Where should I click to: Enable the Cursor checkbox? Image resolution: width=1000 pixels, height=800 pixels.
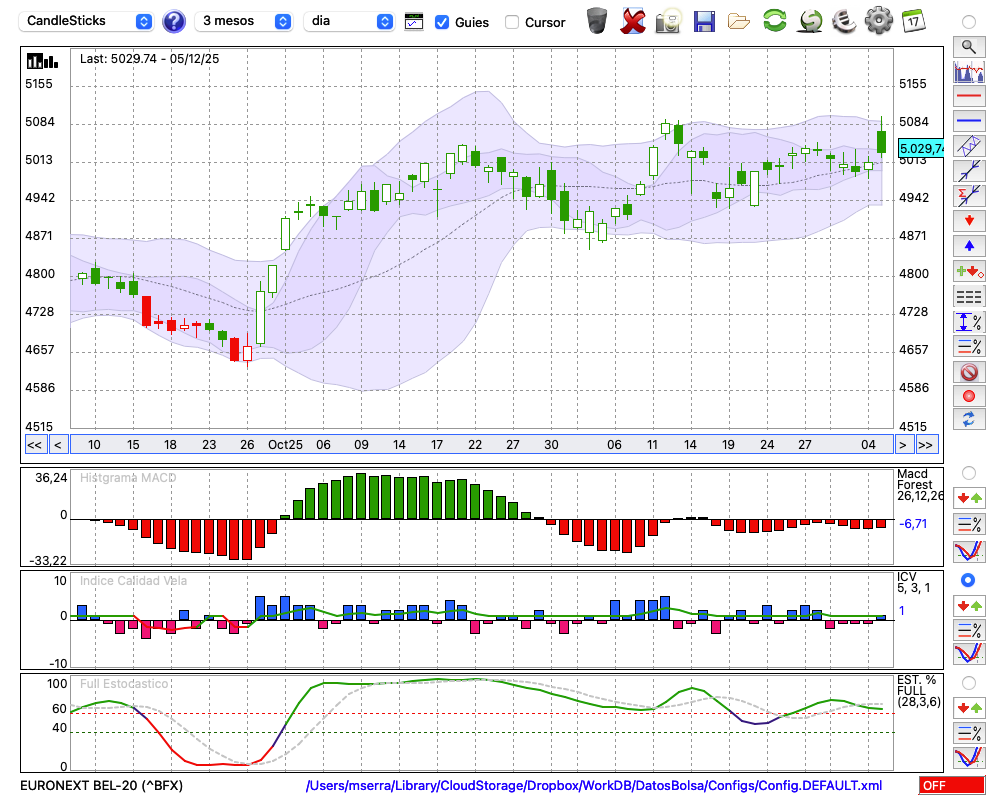(512, 22)
